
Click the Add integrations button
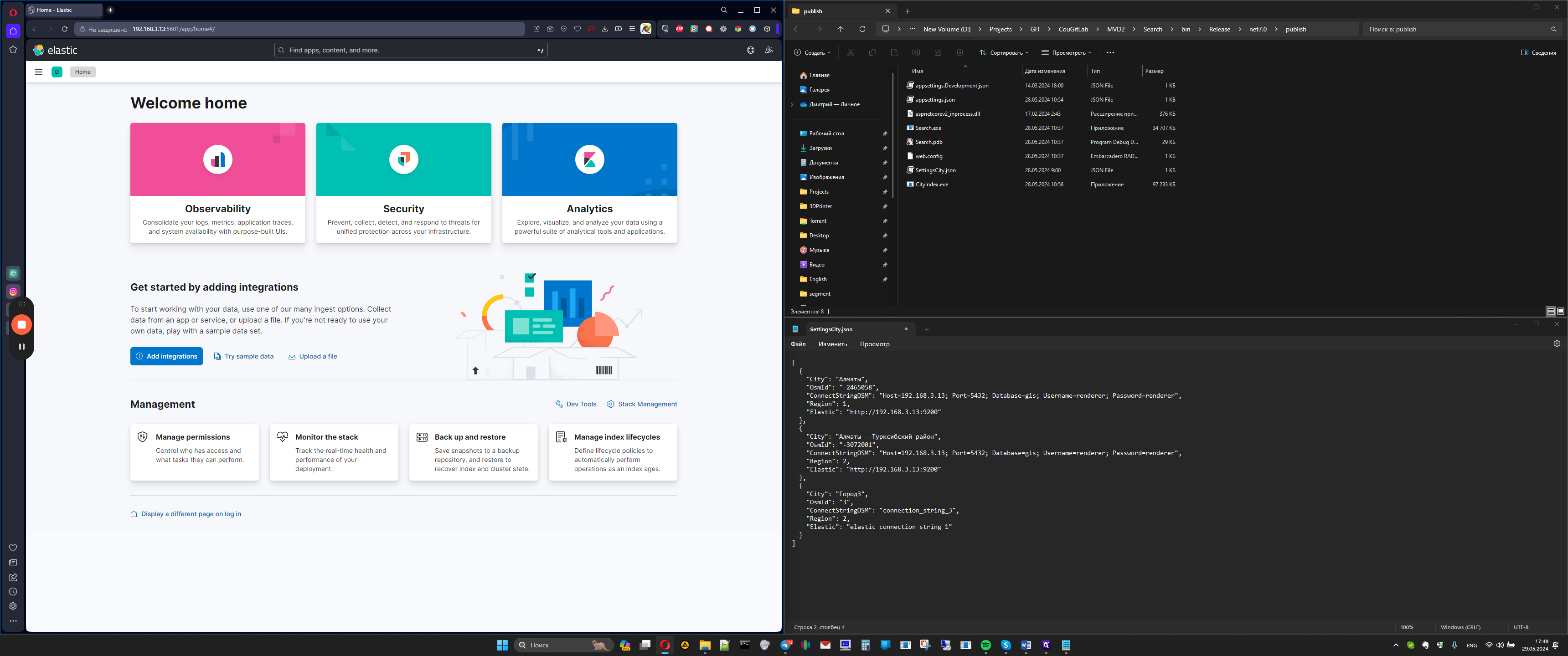pyautogui.click(x=166, y=356)
